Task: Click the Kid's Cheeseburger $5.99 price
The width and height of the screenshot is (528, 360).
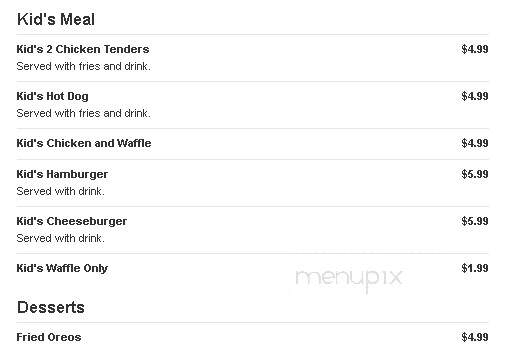Action: pyautogui.click(x=475, y=221)
